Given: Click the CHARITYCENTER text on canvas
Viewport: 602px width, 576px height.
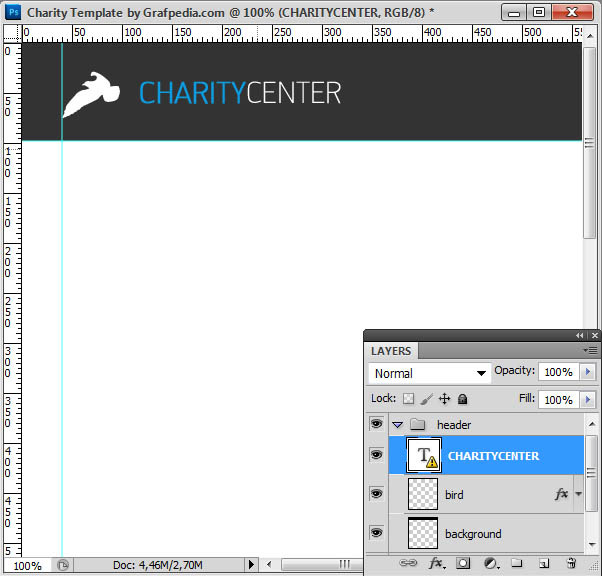Looking at the screenshot, I should 240,93.
